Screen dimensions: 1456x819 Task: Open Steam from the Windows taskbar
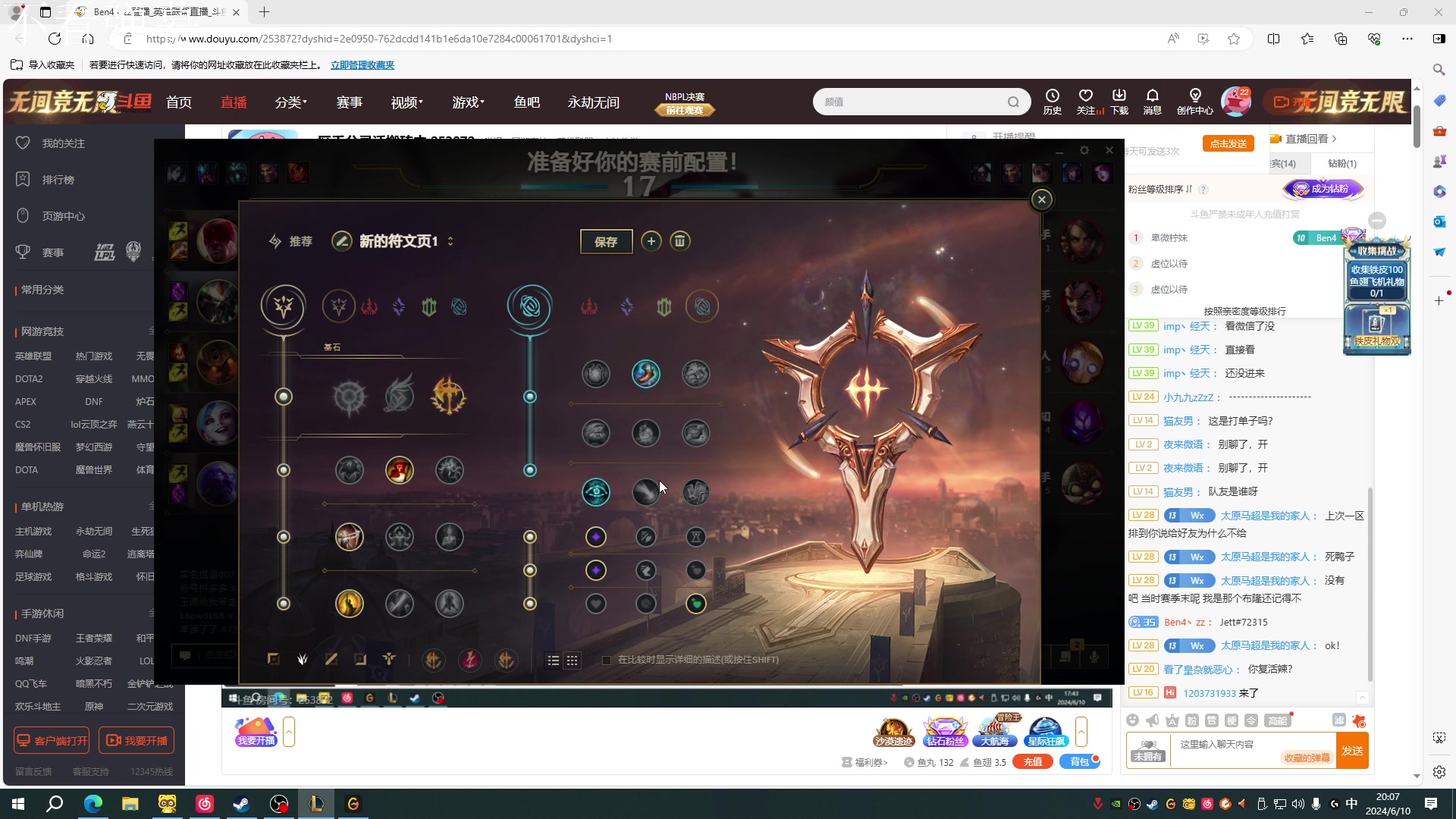pos(242,804)
